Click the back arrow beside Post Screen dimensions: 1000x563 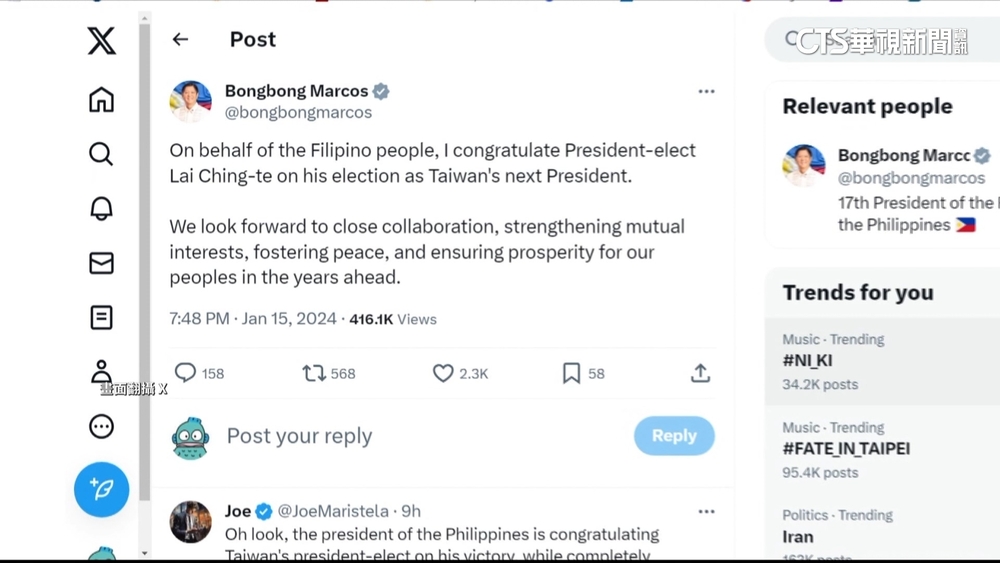point(180,39)
